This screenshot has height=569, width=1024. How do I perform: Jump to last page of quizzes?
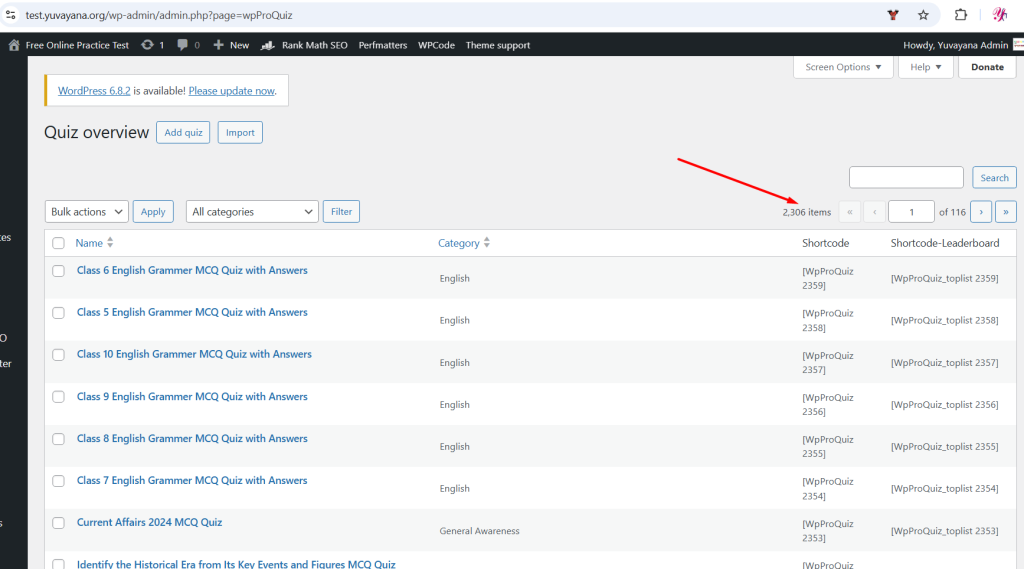[1006, 212]
